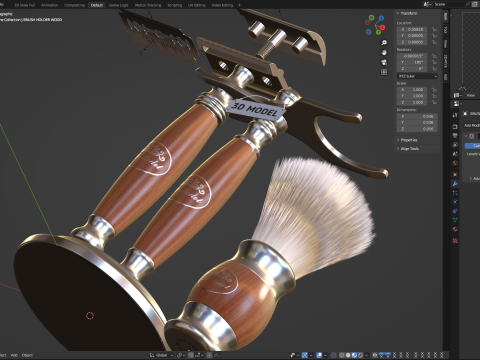The image size is (480, 360).
Task: Open the View Layer properties tab icon
Action: point(455,145)
